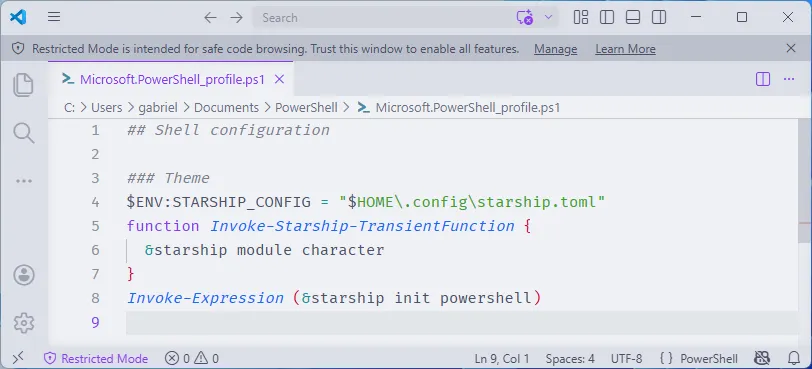
Task: Toggle the bottom panel
Action: 633,18
